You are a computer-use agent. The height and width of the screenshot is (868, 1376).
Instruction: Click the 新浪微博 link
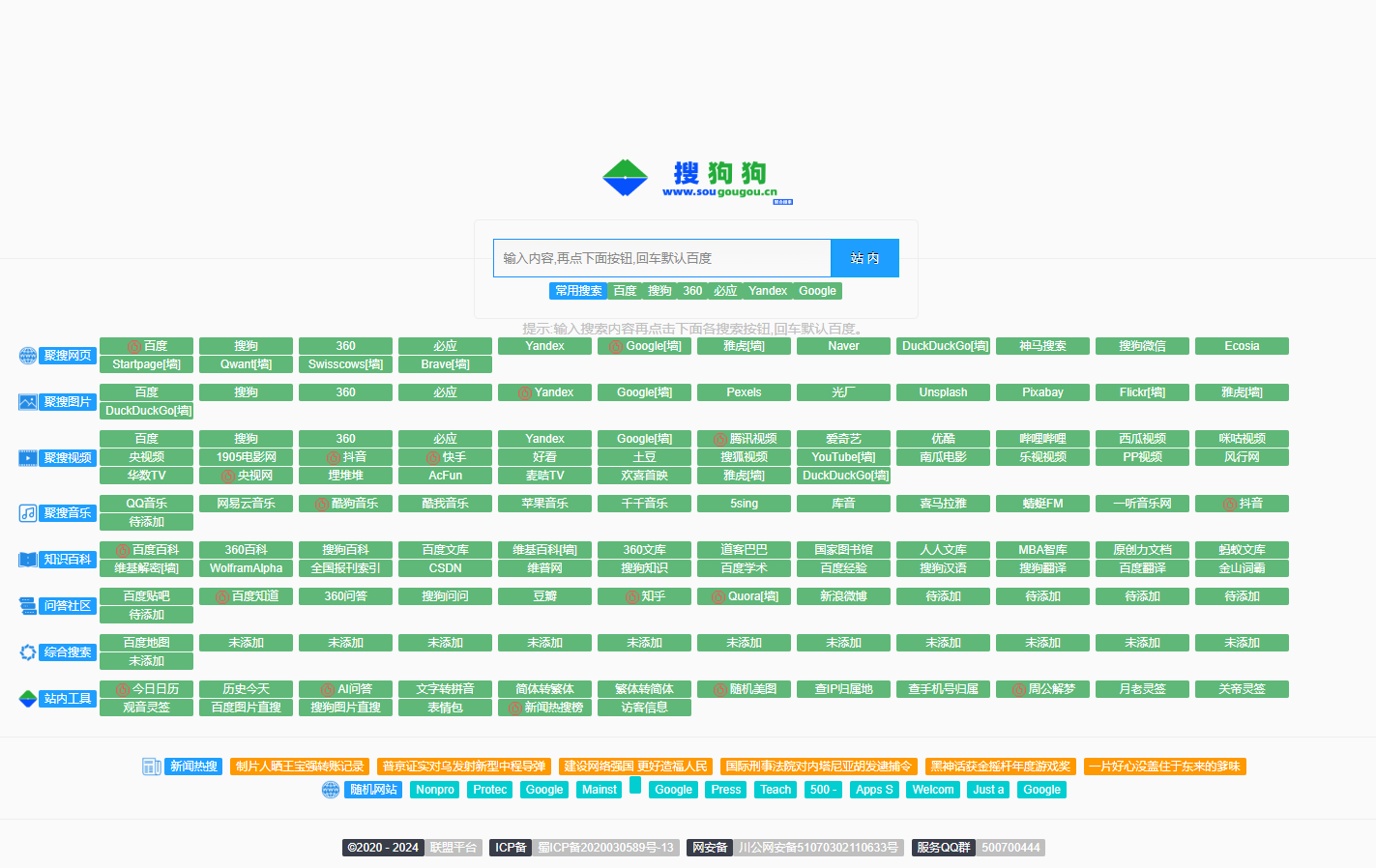843,596
